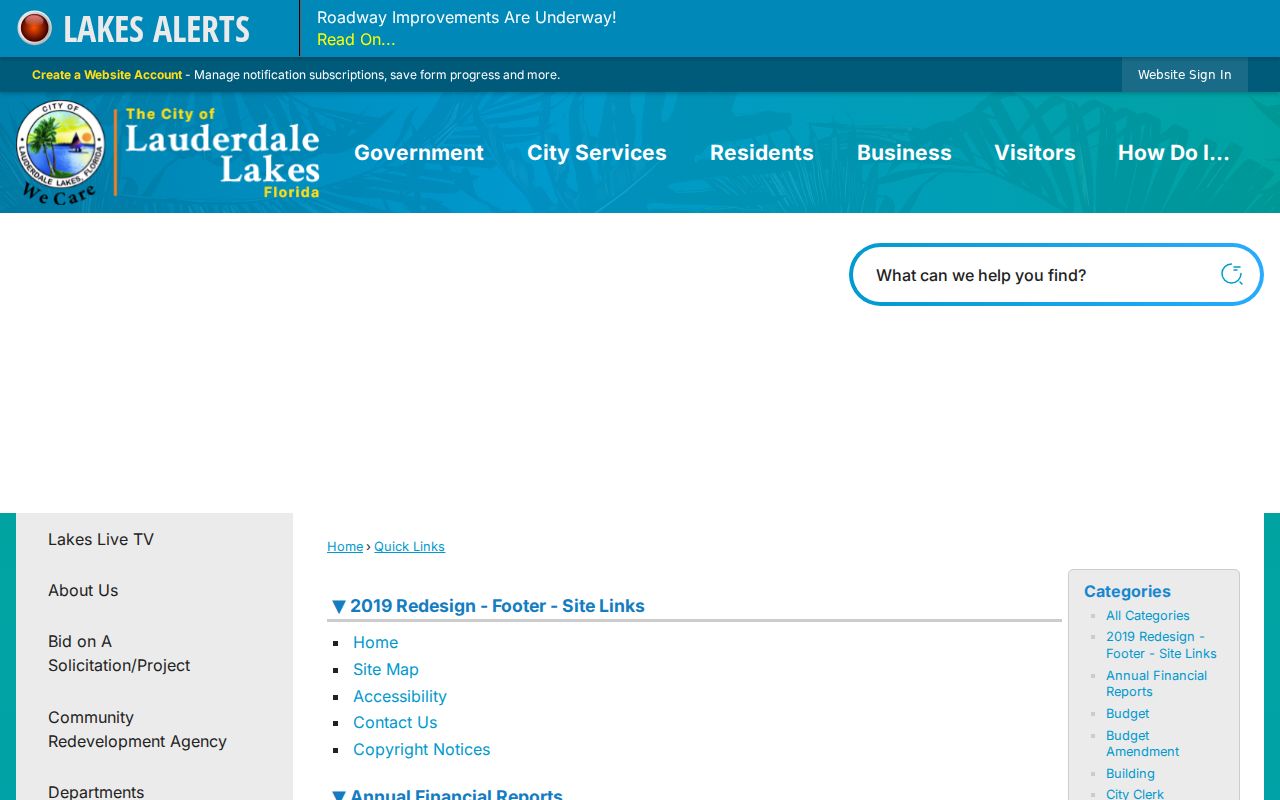Select the City Clerk category
The image size is (1280, 800).
1135,794
